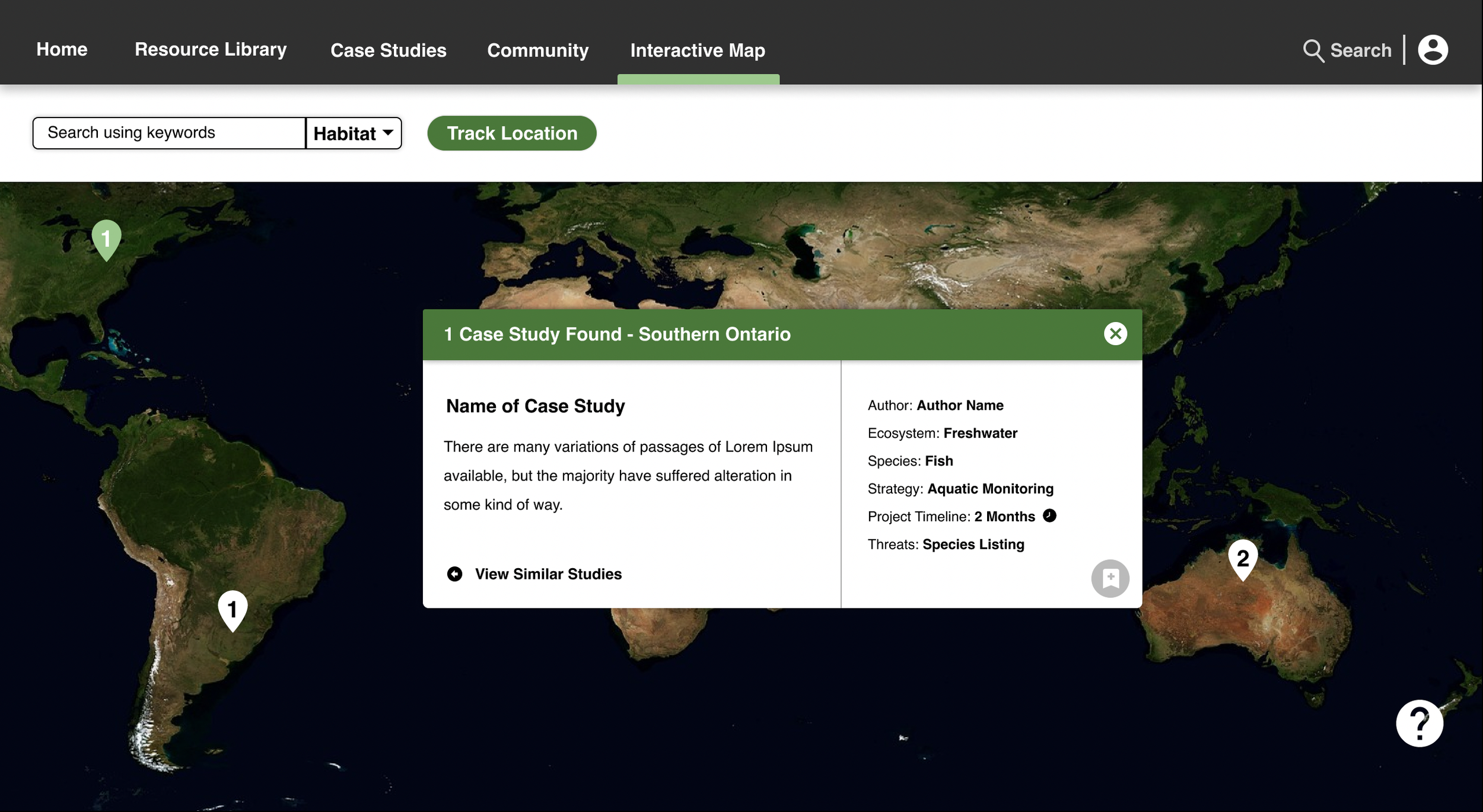Open the Search function
The width and height of the screenshot is (1483, 812).
coord(1347,50)
